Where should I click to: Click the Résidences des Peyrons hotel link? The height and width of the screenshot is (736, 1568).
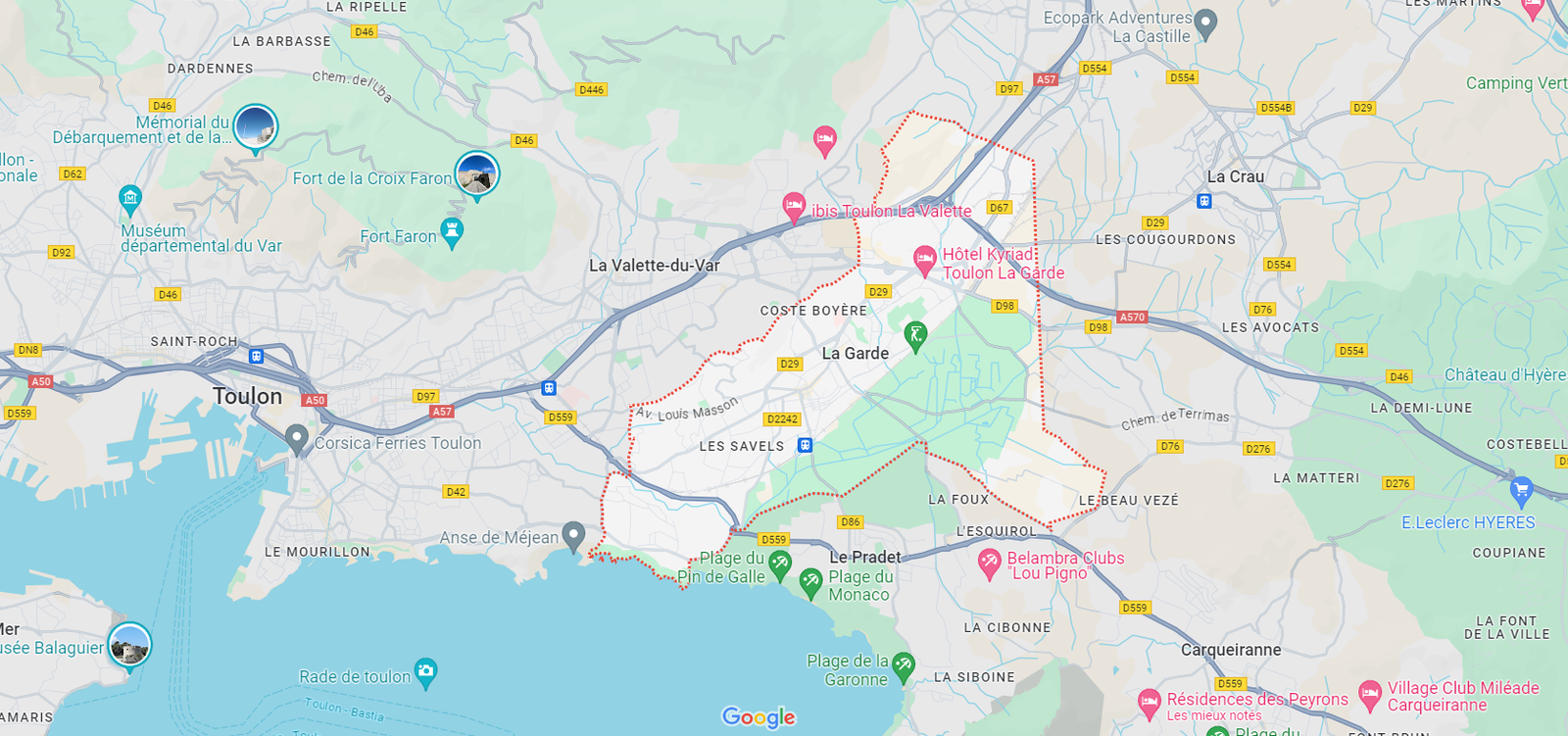pyautogui.click(x=1257, y=700)
